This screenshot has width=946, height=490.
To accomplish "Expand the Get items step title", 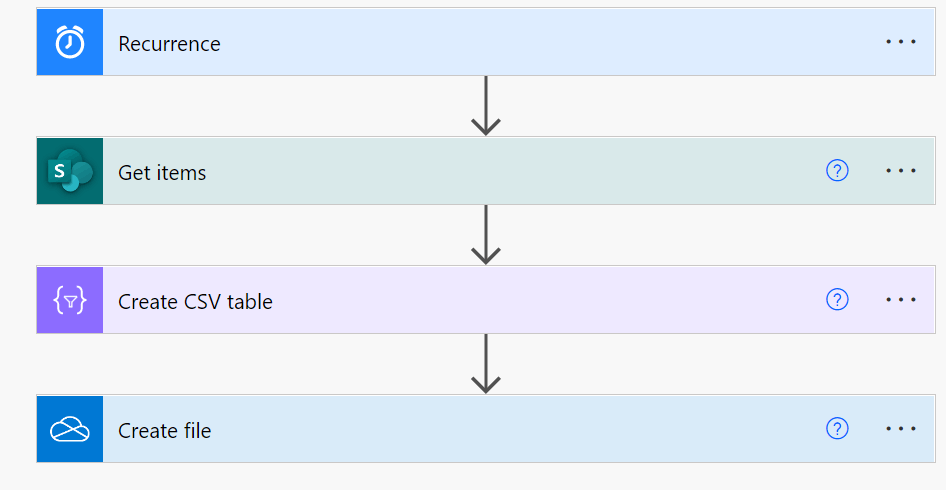I will (x=162, y=173).
